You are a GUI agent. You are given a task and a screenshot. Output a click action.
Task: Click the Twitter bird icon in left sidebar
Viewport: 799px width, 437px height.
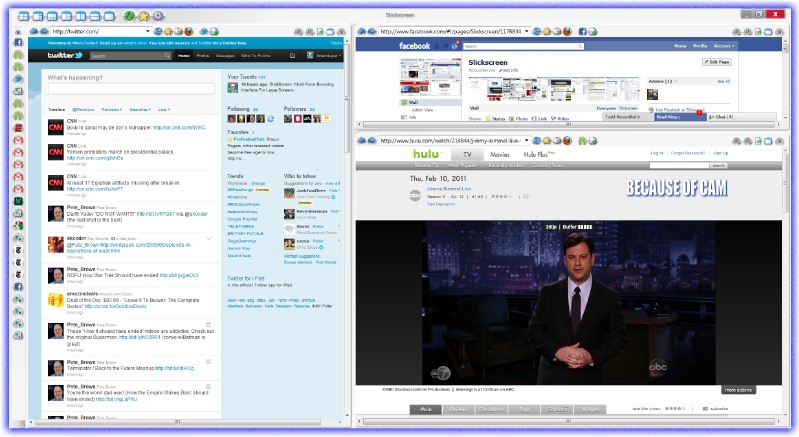18,79
